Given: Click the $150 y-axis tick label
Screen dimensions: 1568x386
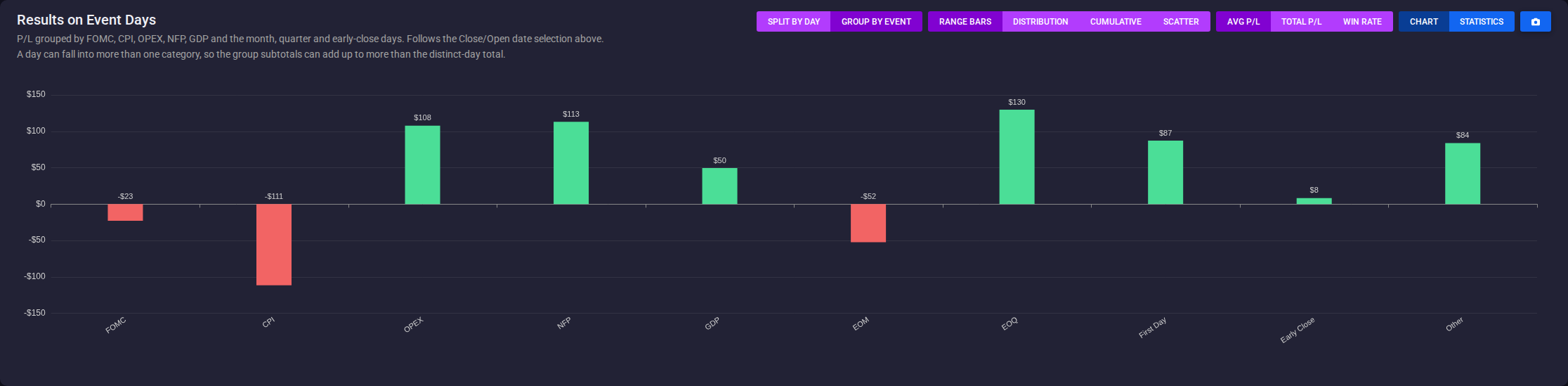Looking at the screenshot, I should (x=36, y=94).
